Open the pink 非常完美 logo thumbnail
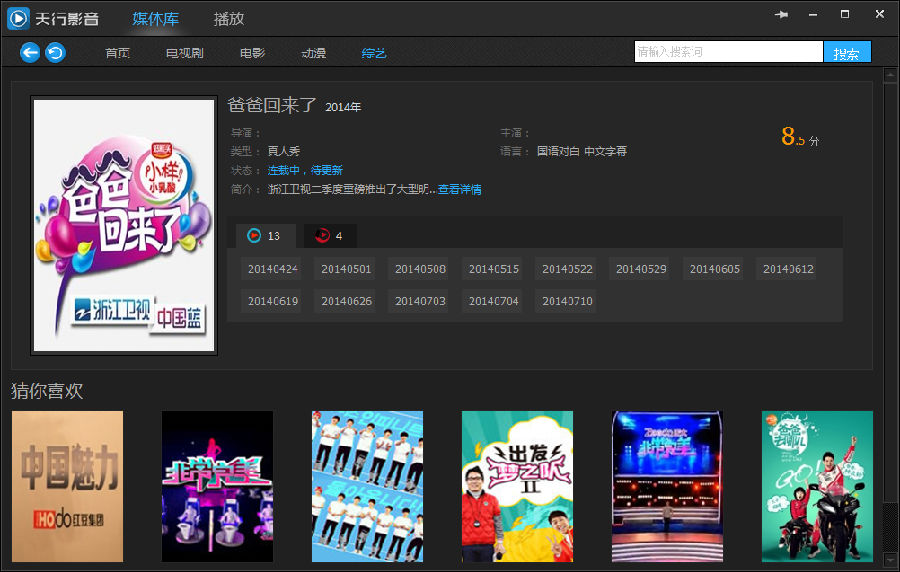Screen dimensions: 900x572 pyautogui.click(x=218, y=487)
